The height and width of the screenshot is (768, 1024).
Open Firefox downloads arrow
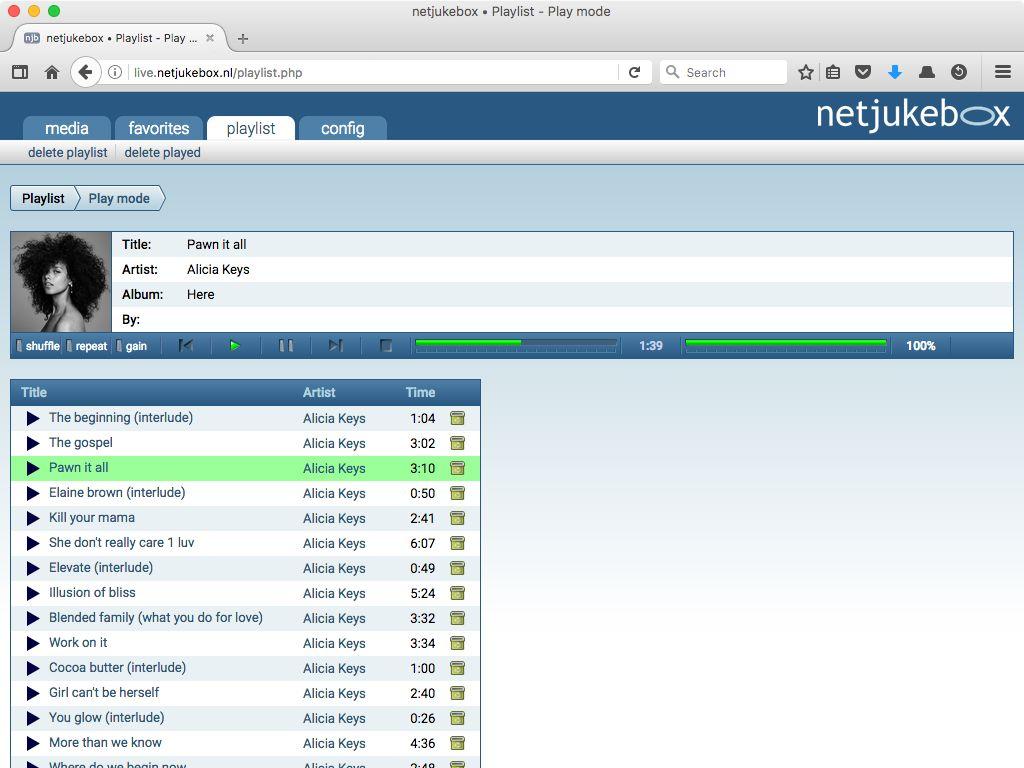click(895, 72)
